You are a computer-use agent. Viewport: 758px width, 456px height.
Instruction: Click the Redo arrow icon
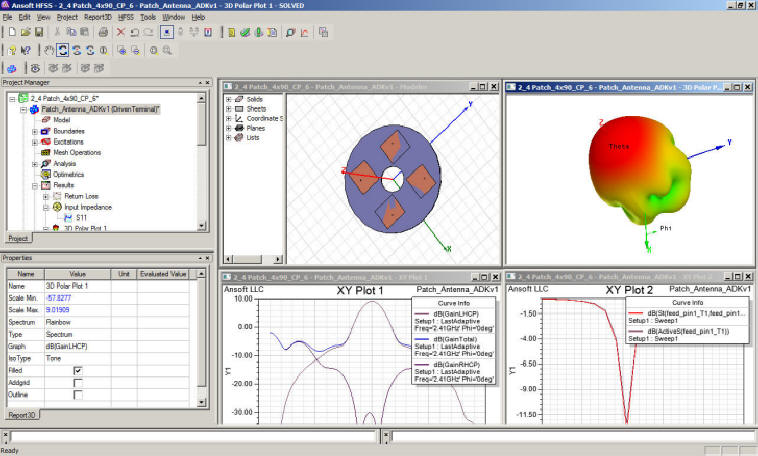click(x=148, y=32)
